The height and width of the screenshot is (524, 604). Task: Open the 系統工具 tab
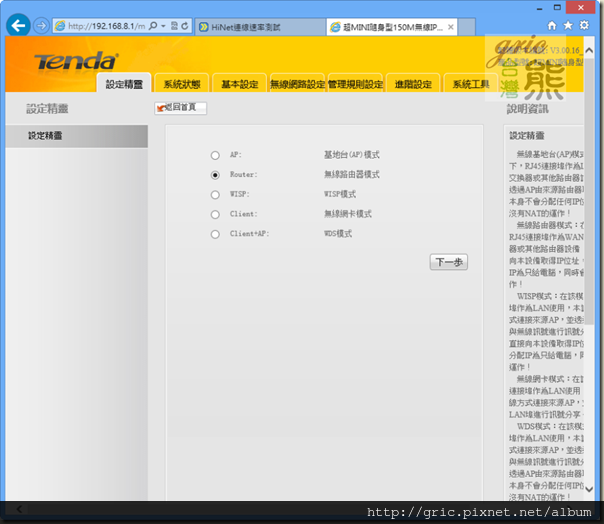[471, 83]
